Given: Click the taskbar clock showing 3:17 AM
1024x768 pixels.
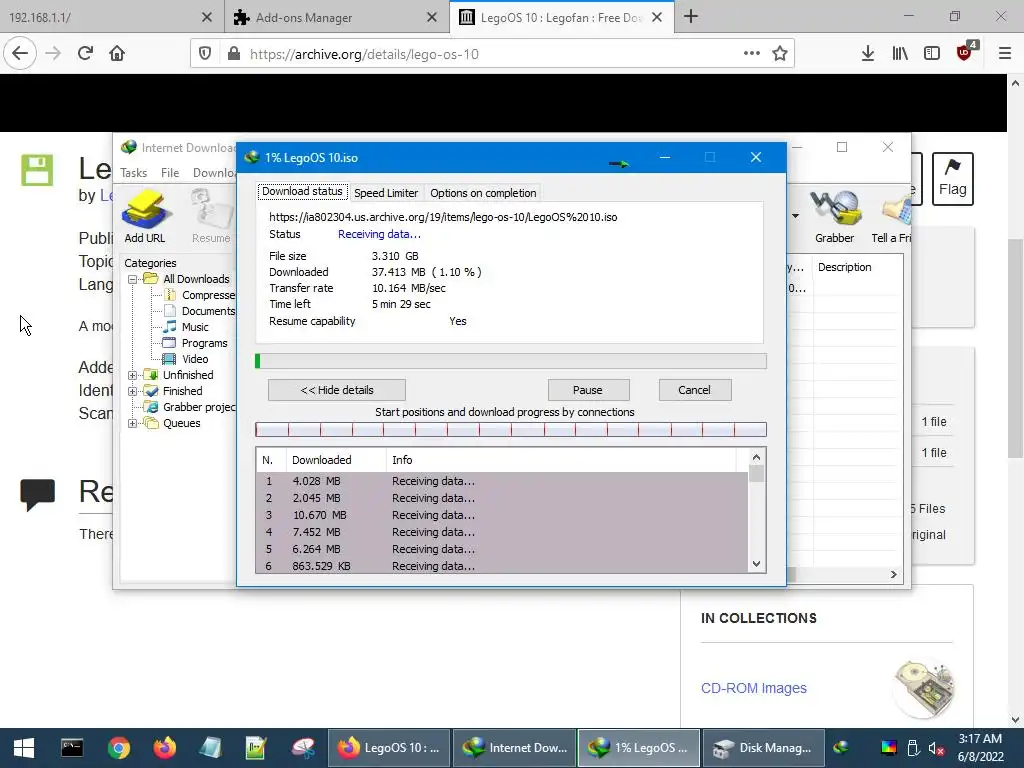Looking at the screenshot, I should (x=980, y=748).
